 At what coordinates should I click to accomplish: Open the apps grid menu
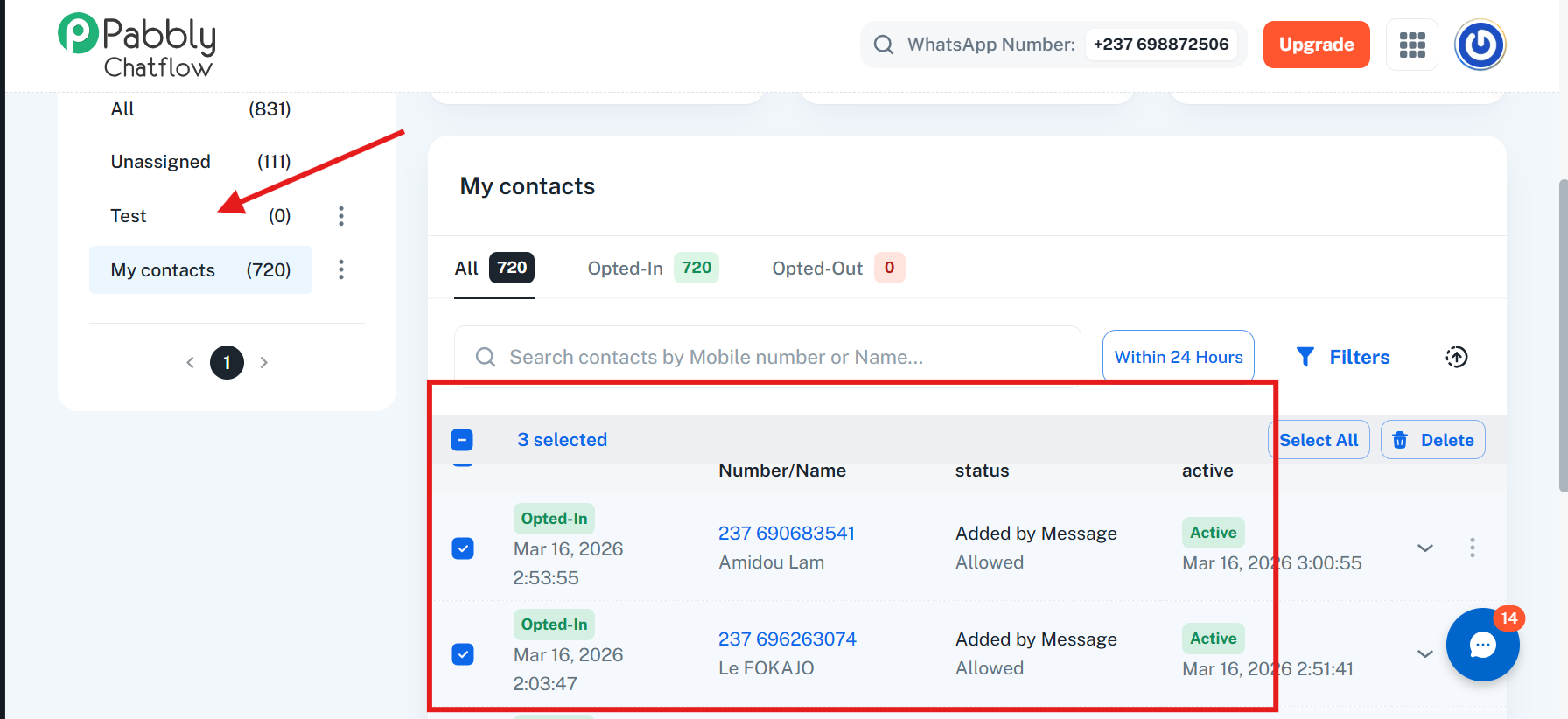(x=1411, y=45)
